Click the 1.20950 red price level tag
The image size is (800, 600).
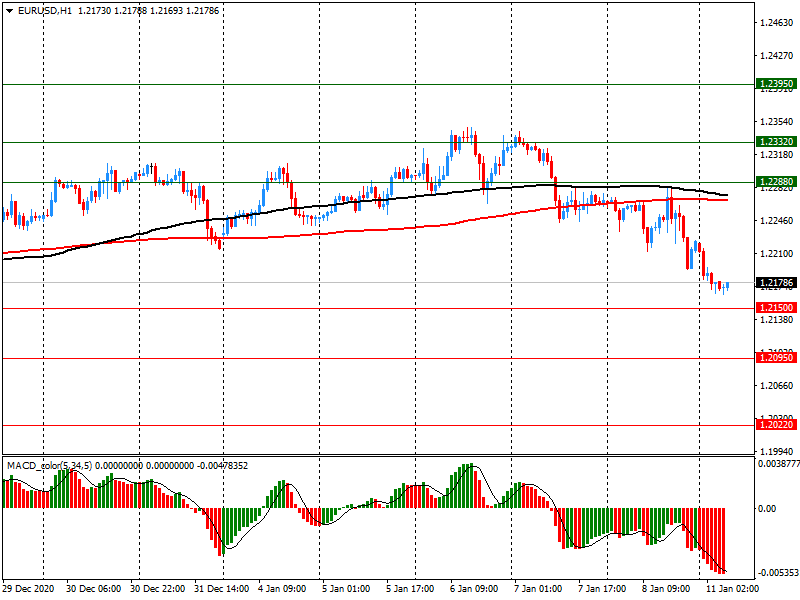pyautogui.click(x=775, y=357)
